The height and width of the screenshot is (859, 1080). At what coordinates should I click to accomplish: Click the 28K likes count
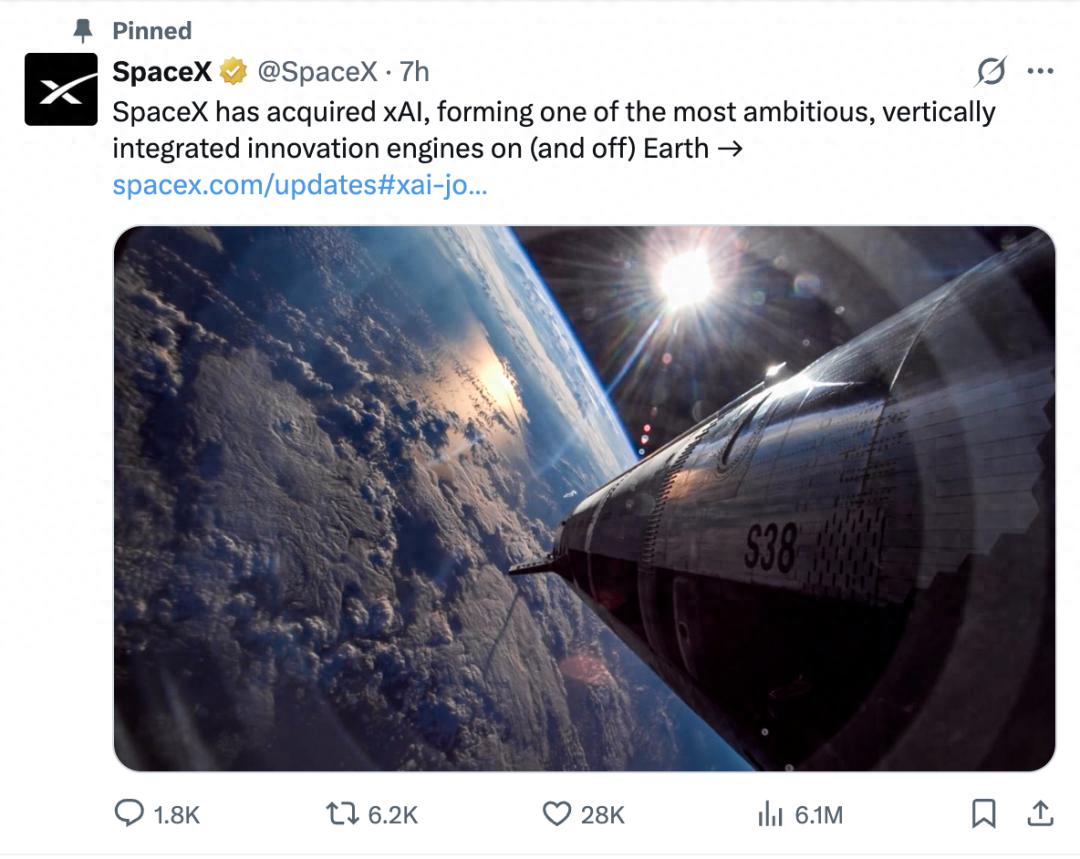tap(602, 815)
